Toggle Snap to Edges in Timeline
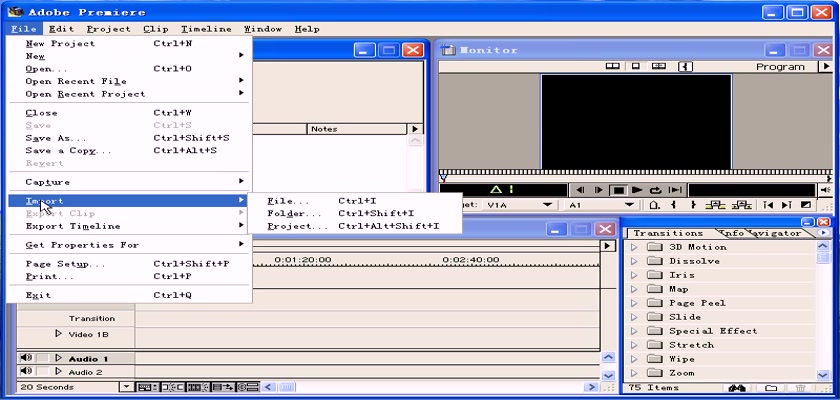Screen dimensions: 840x400 coord(172,387)
